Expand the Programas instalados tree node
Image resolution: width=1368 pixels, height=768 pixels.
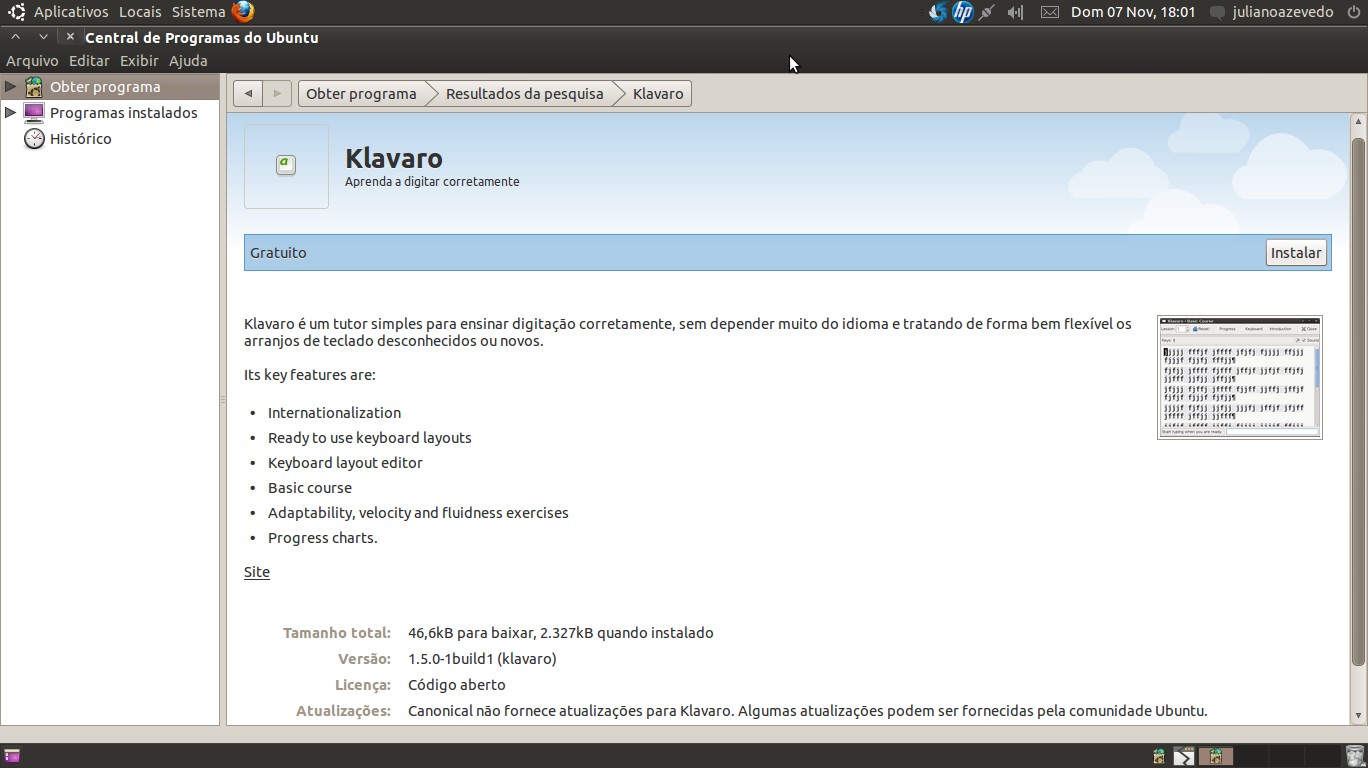tap(10, 113)
